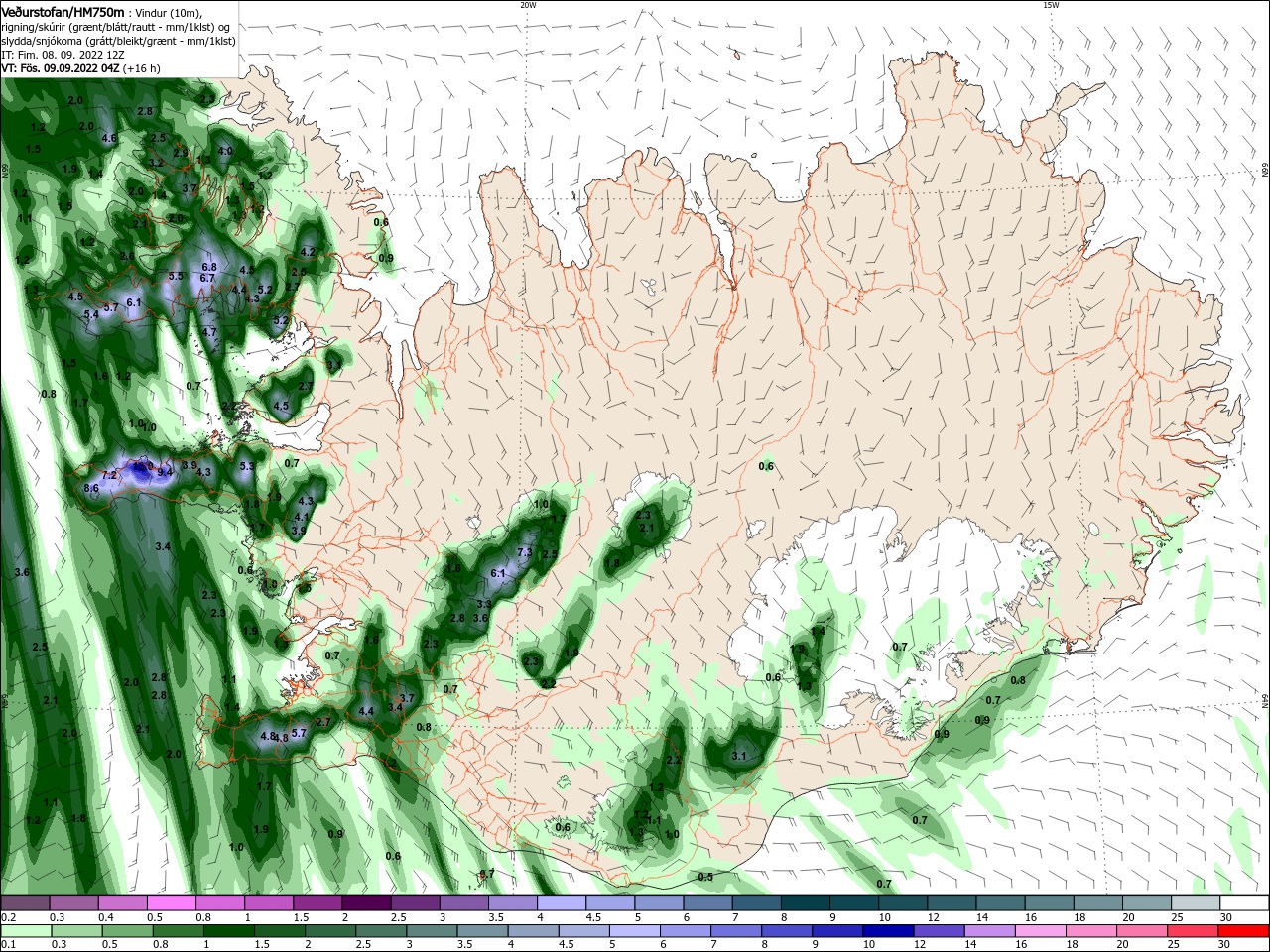The width and height of the screenshot is (1270, 952).
Task: Select the red-pink 25 swatch in bottom legend row
Action: tap(1194, 931)
